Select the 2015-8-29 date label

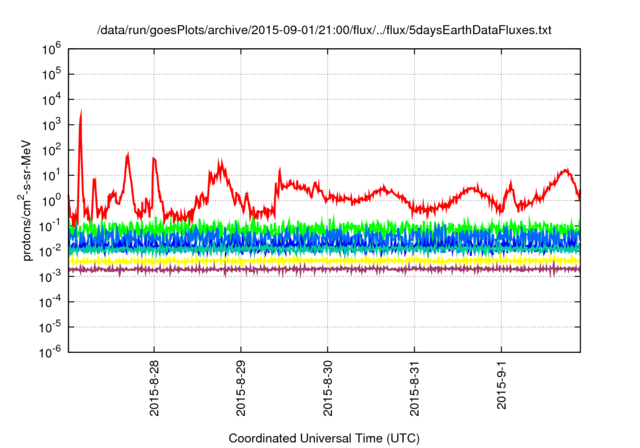point(241,388)
